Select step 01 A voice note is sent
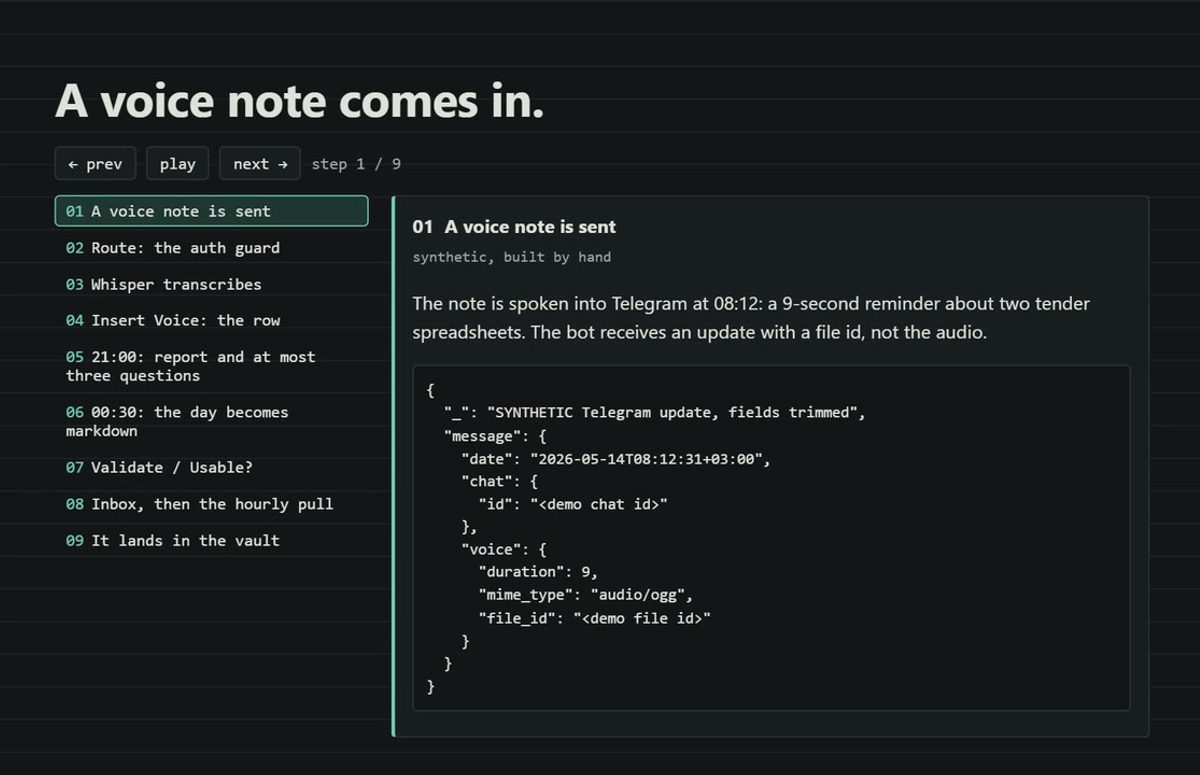Image resolution: width=1200 pixels, height=775 pixels. (211, 211)
